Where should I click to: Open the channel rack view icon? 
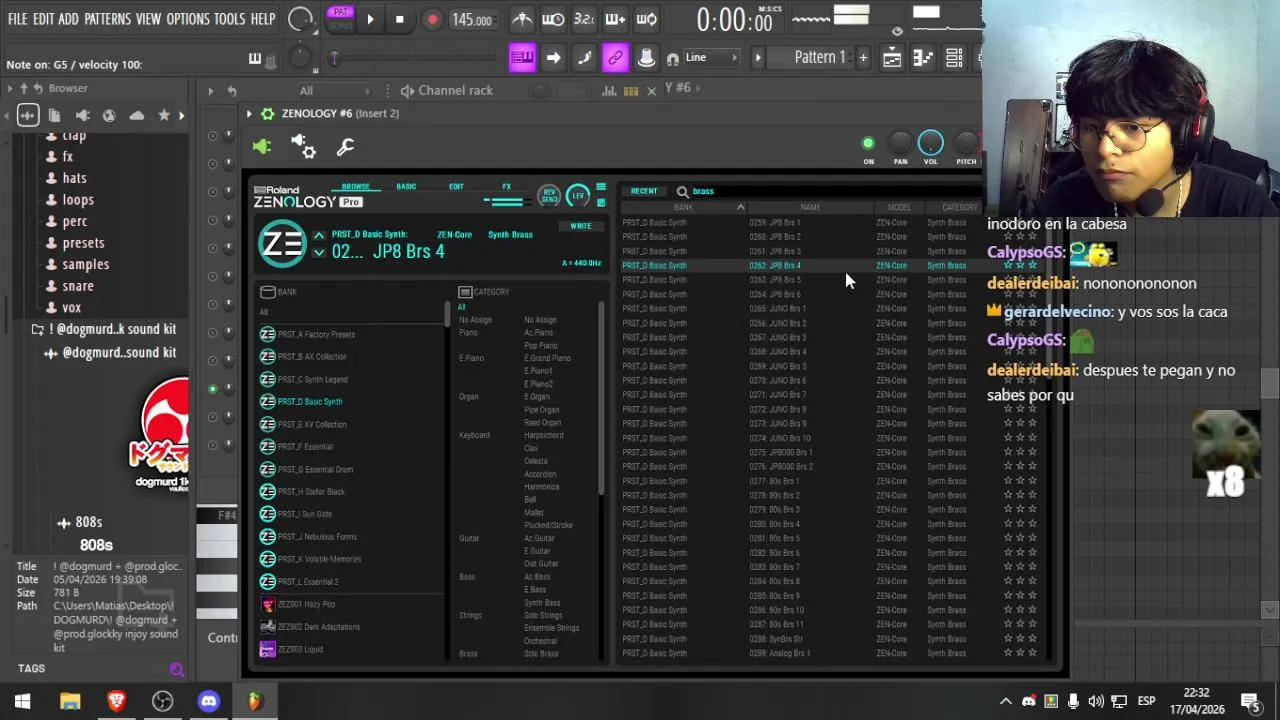click(954, 58)
